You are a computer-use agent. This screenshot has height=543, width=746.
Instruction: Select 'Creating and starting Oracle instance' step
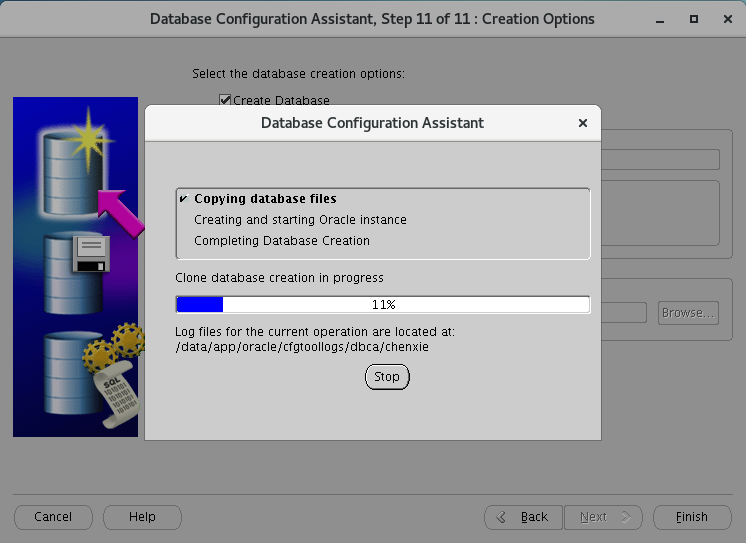(x=300, y=220)
